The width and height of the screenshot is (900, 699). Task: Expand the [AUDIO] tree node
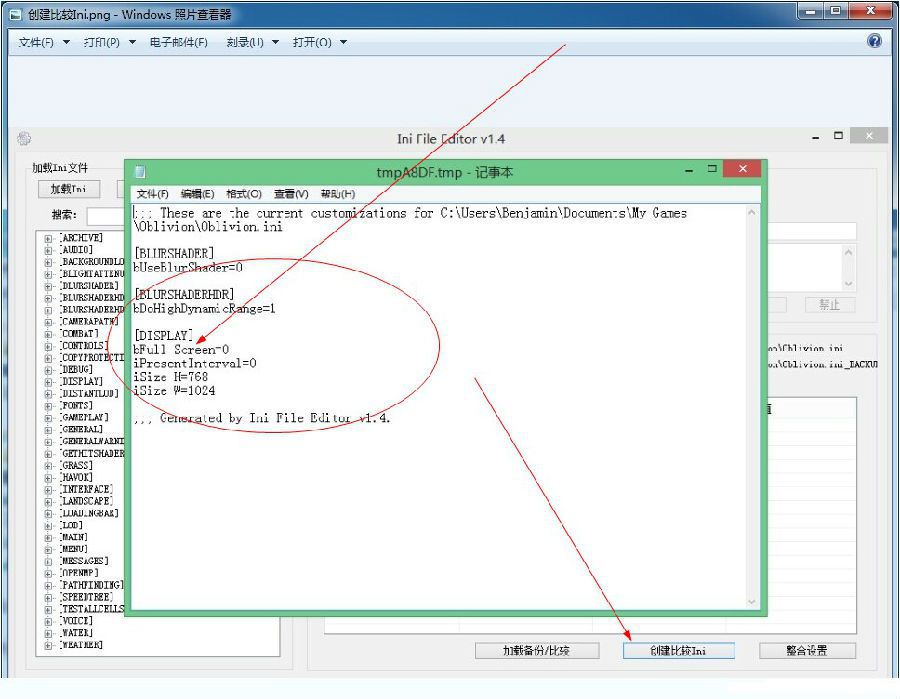point(48,250)
